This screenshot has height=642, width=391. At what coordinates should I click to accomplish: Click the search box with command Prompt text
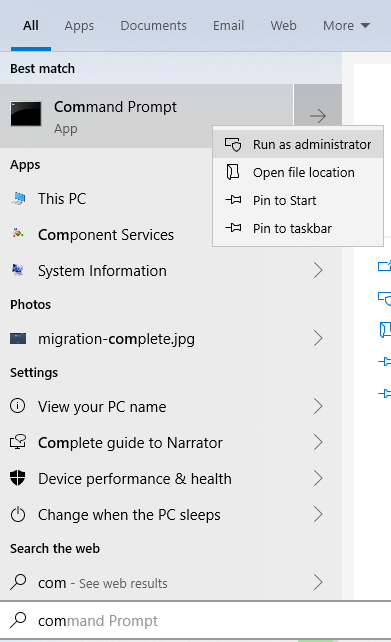point(195,621)
